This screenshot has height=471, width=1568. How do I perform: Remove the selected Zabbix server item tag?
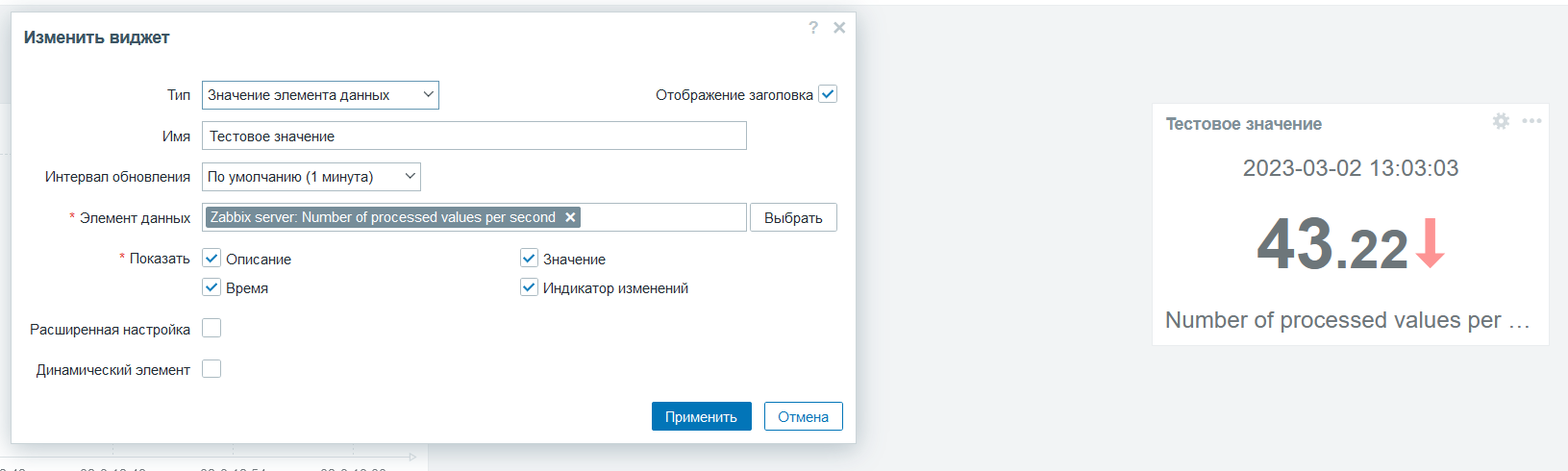(570, 217)
